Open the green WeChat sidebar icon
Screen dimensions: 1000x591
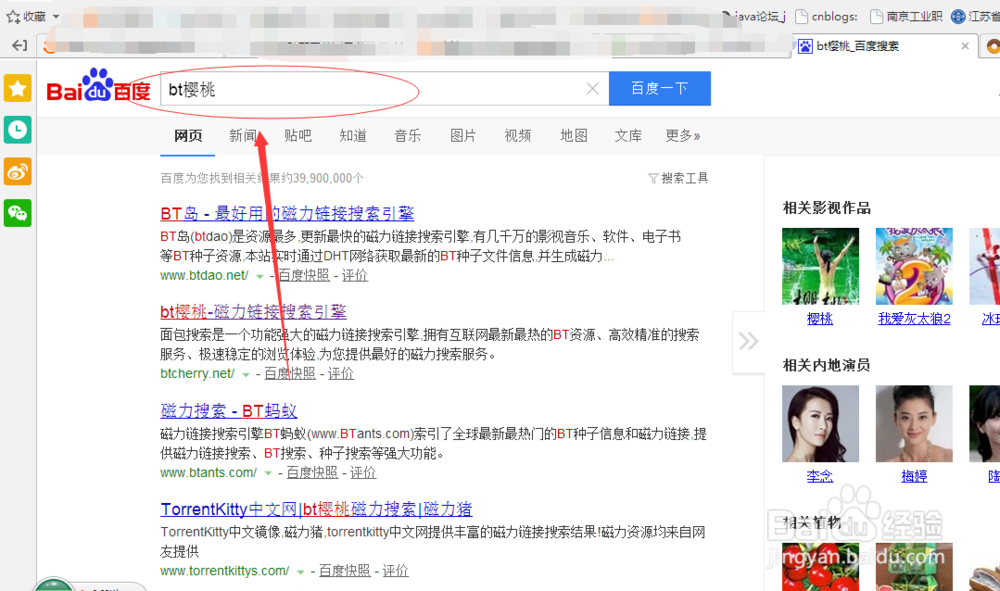click(17, 213)
